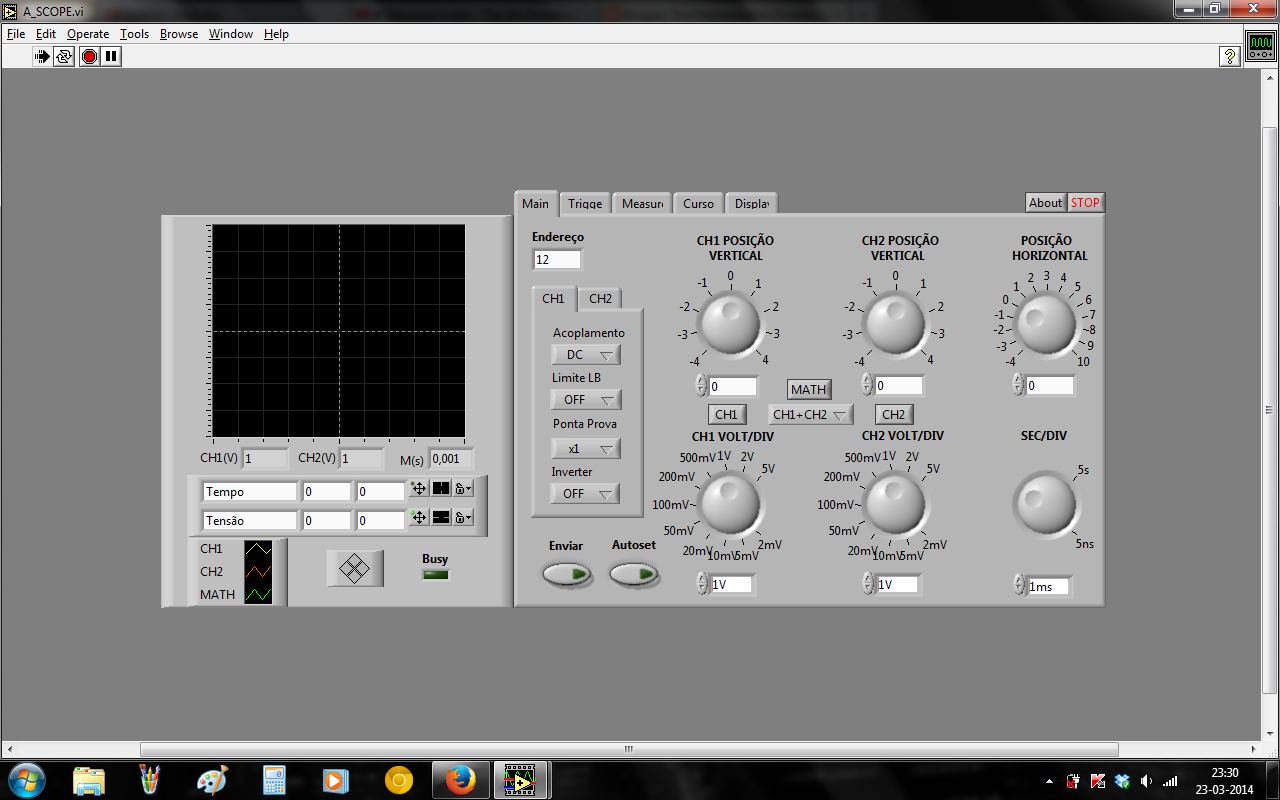Open the Limite LB OFF dropdown
Screen dimensions: 1280x800
point(586,399)
